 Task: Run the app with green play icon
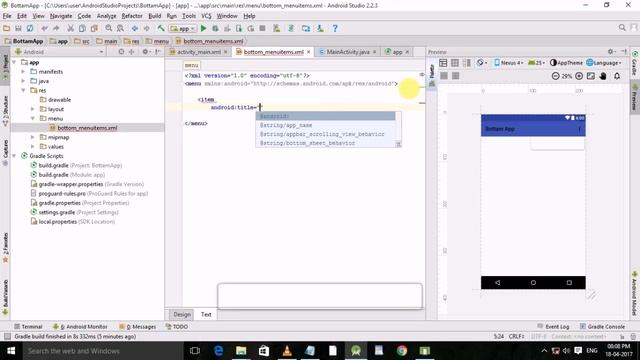[x=203, y=29]
